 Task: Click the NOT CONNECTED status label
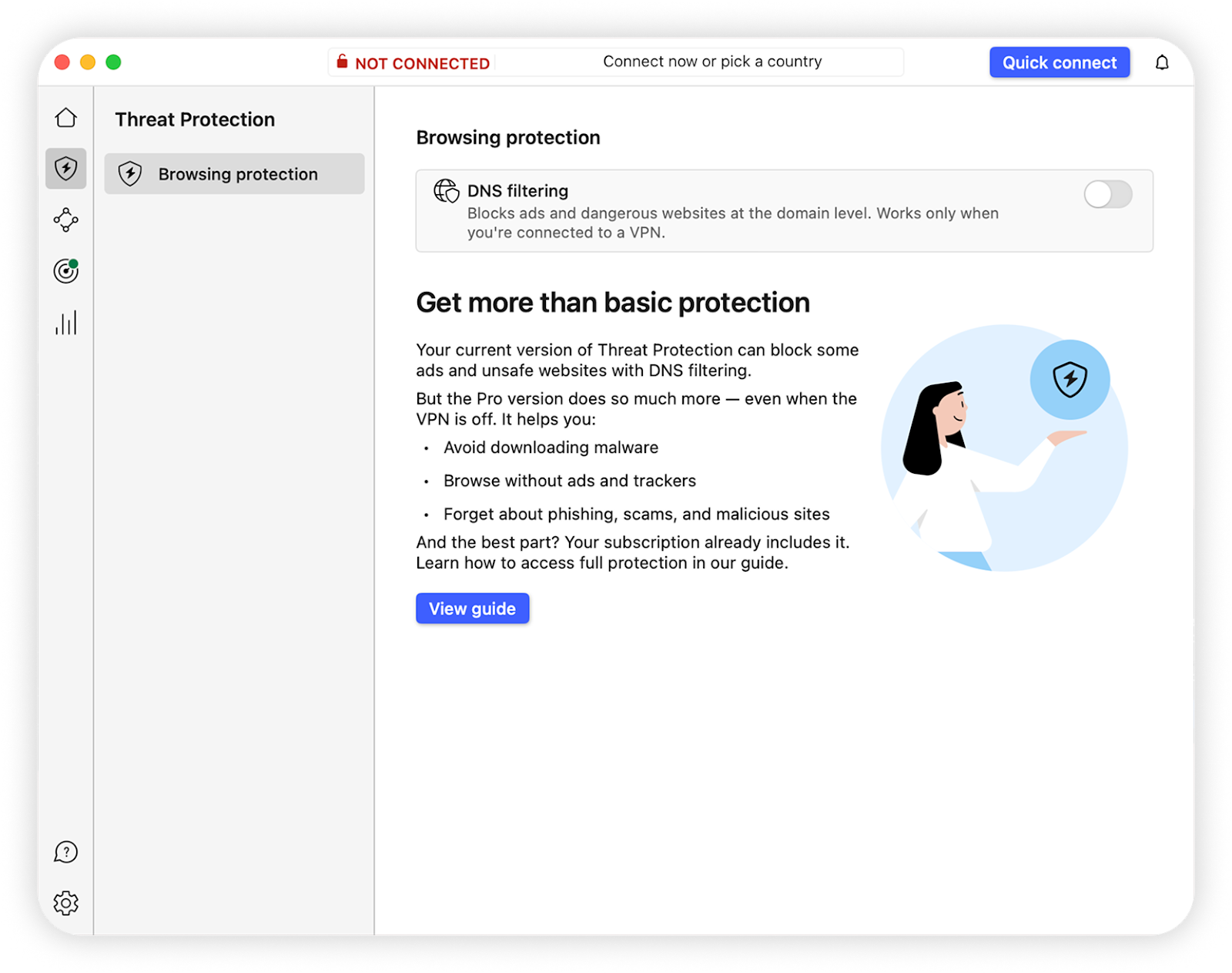click(x=422, y=63)
